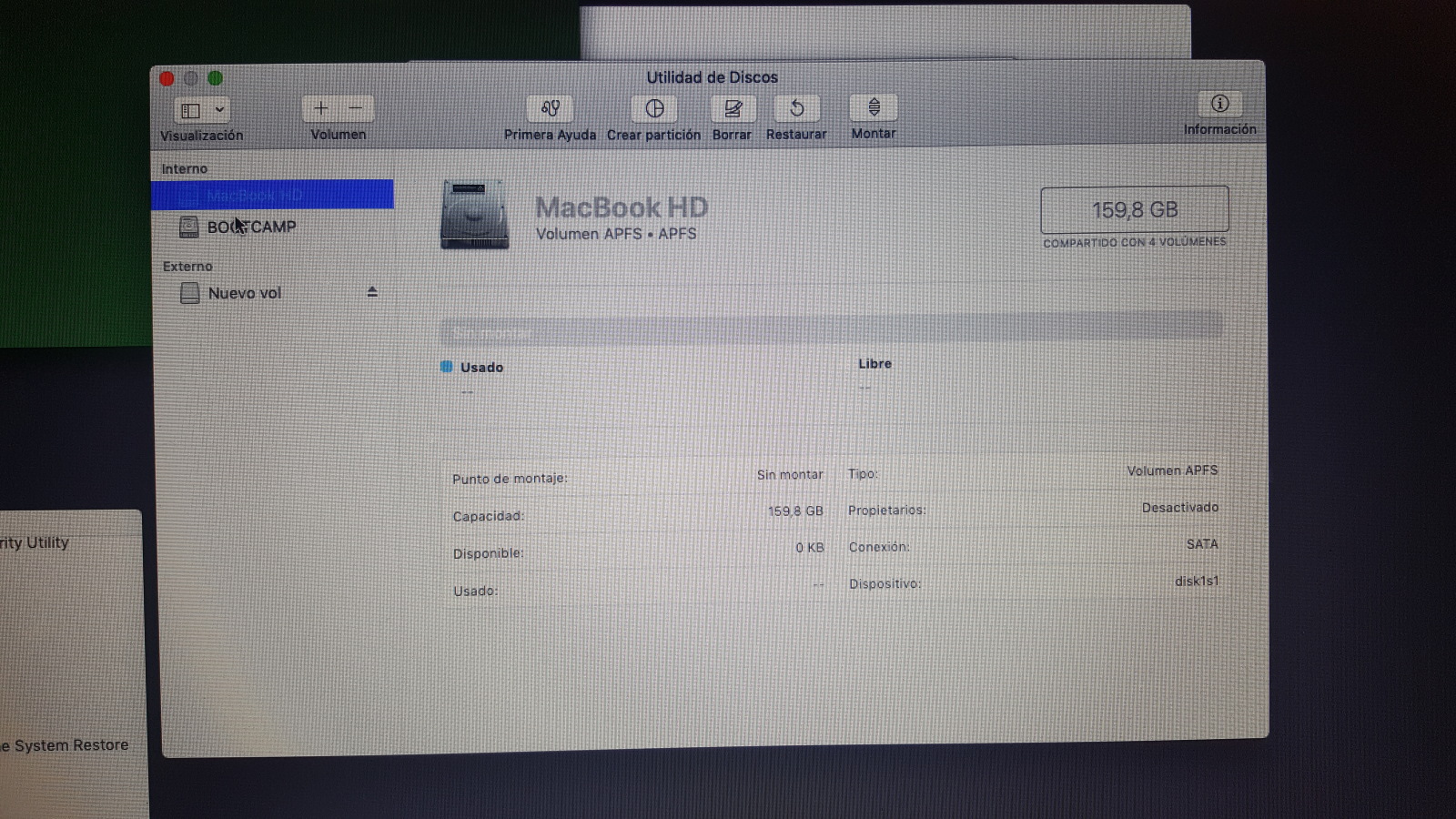Click the Externo sidebar section header
The height and width of the screenshot is (819, 1456).
click(x=187, y=267)
